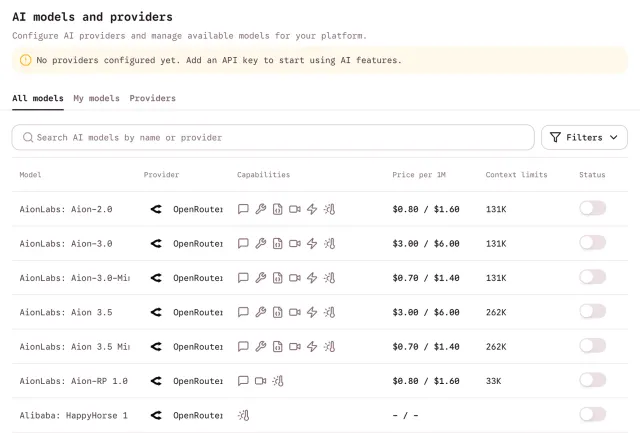Click OpenRouter logo in Aion-2.0 row

pyautogui.click(x=156, y=209)
